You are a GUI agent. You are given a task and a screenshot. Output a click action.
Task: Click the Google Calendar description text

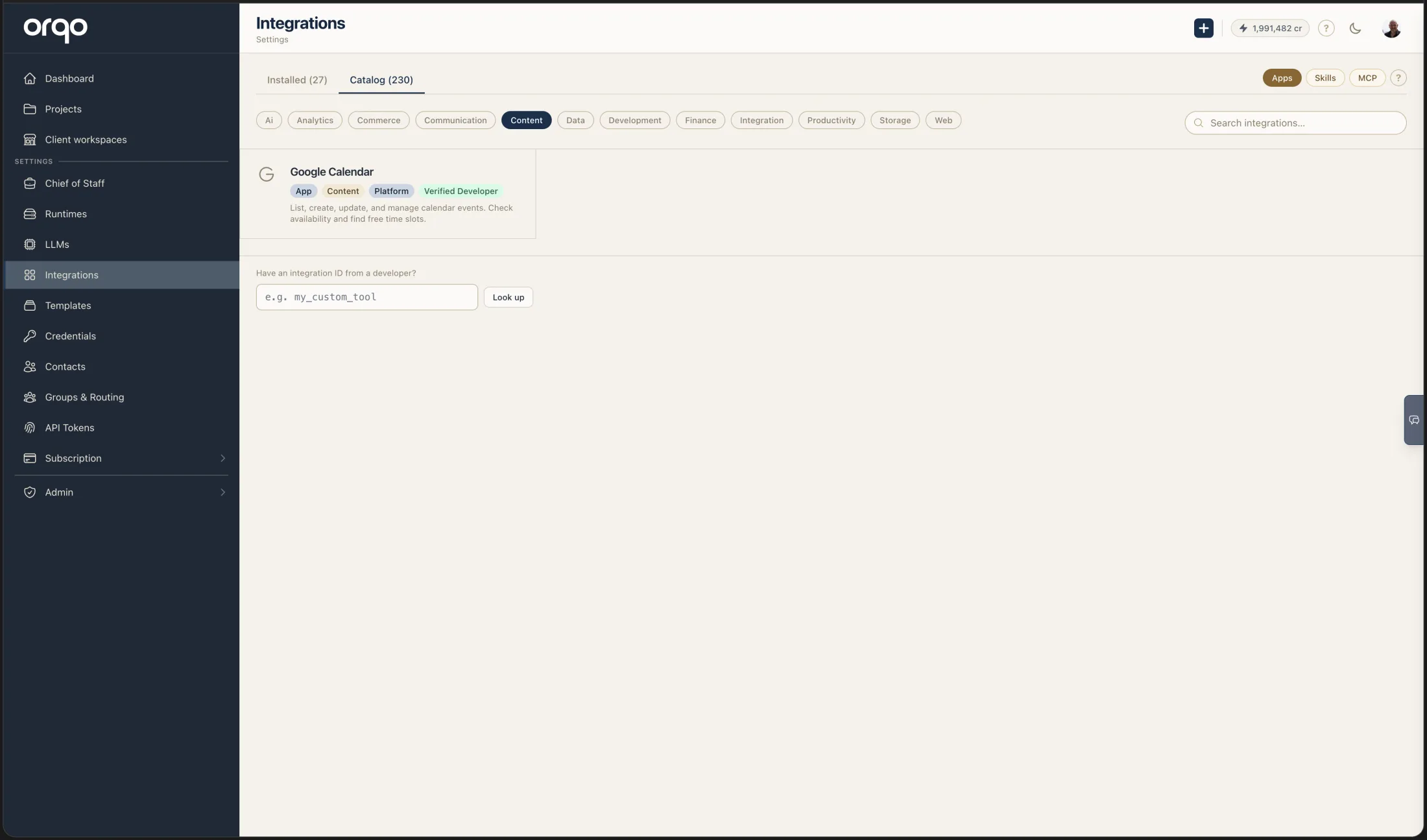click(x=402, y=213)
